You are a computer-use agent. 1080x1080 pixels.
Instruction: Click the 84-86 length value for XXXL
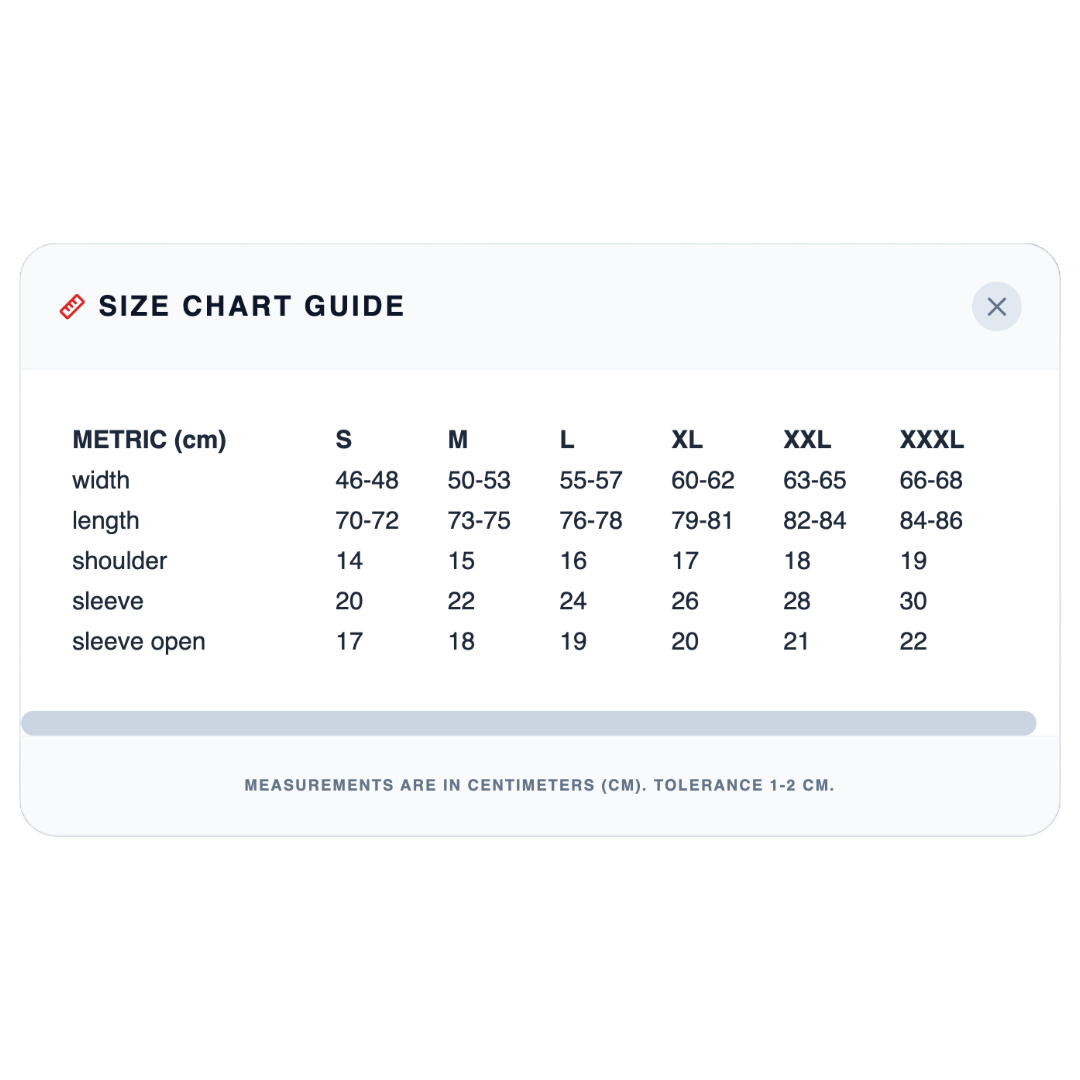(x=931, y=521)
